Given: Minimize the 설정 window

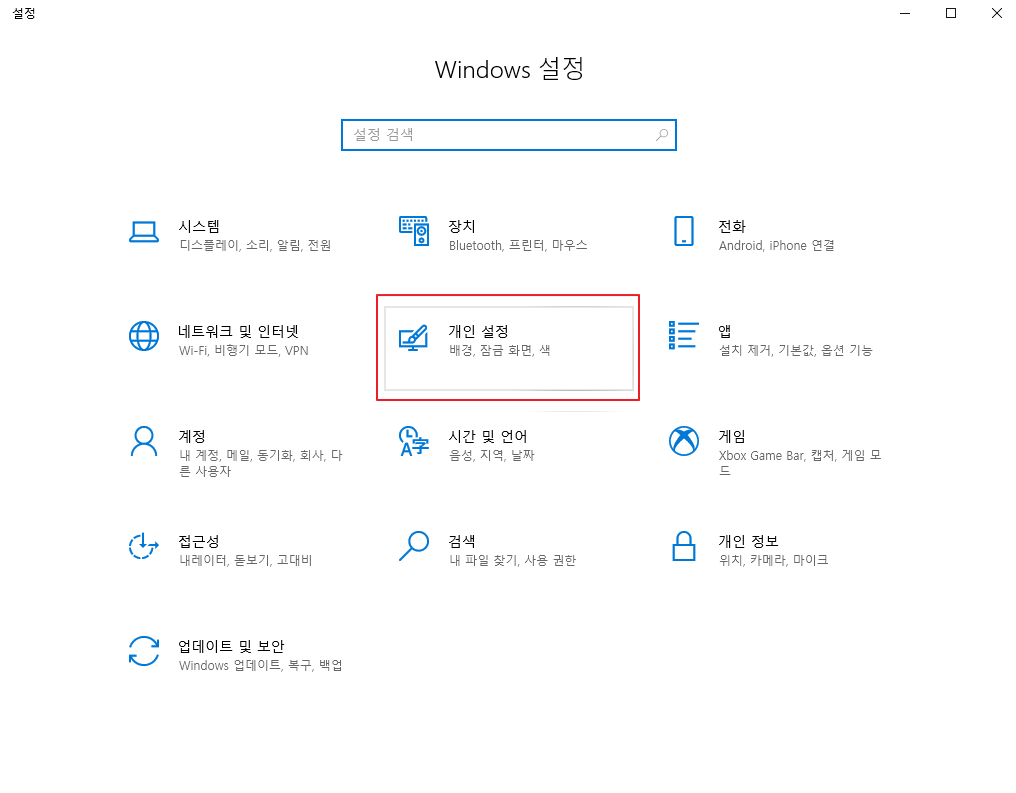Looking at the screenshot, I should click(905, 13).
